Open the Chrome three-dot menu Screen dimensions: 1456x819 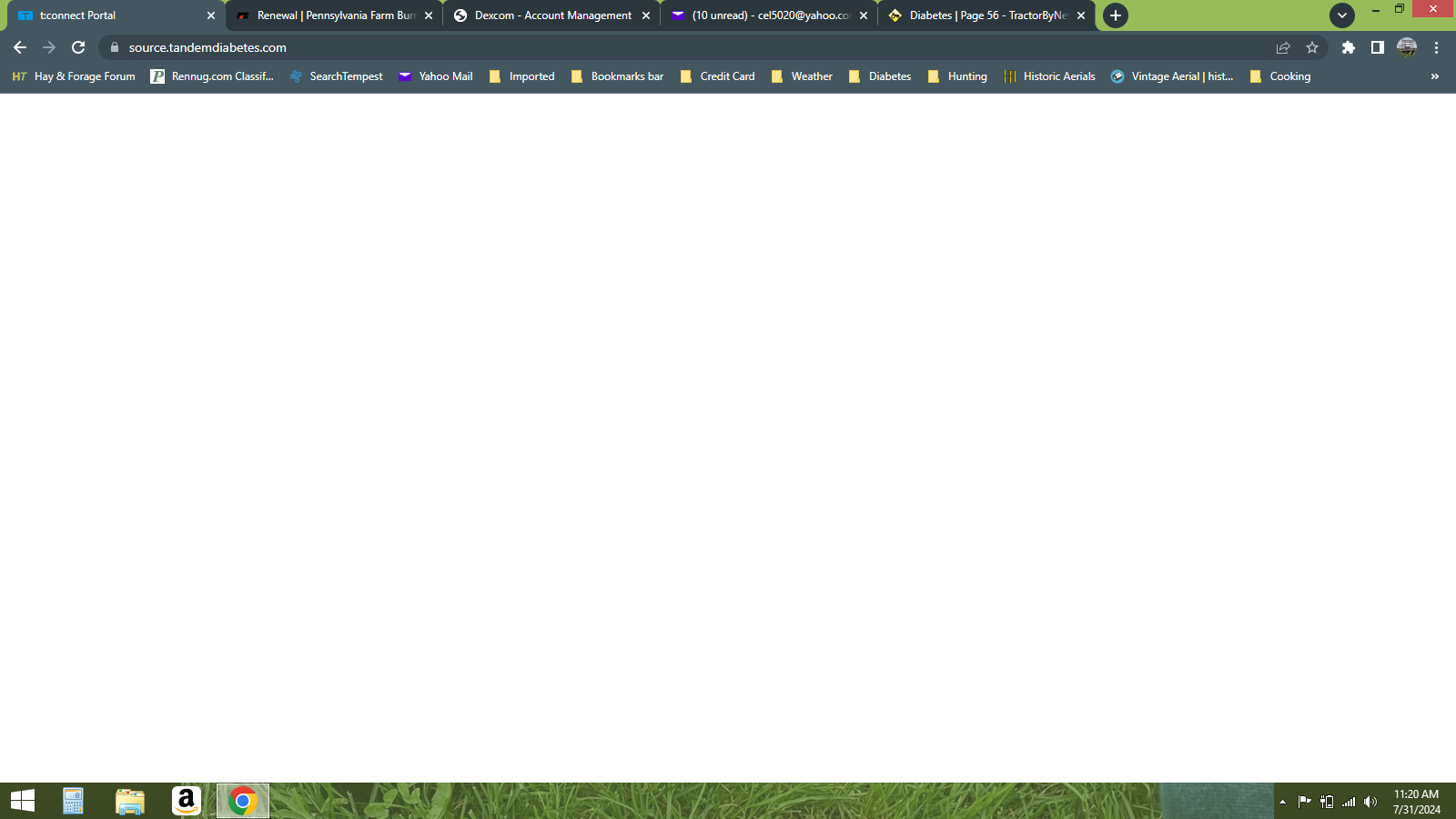1436,47
